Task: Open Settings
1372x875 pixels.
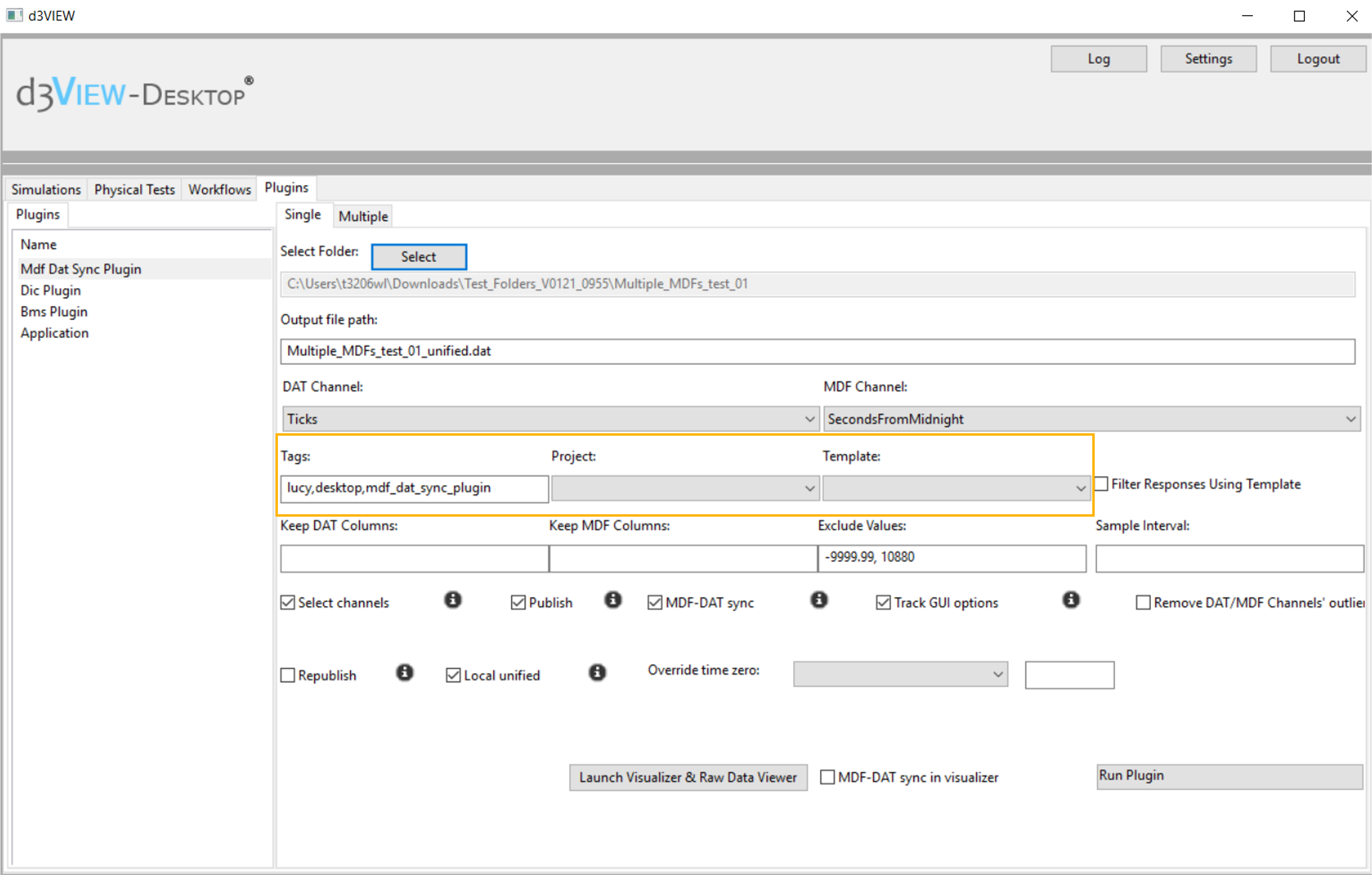Action: pos(1208,59)
